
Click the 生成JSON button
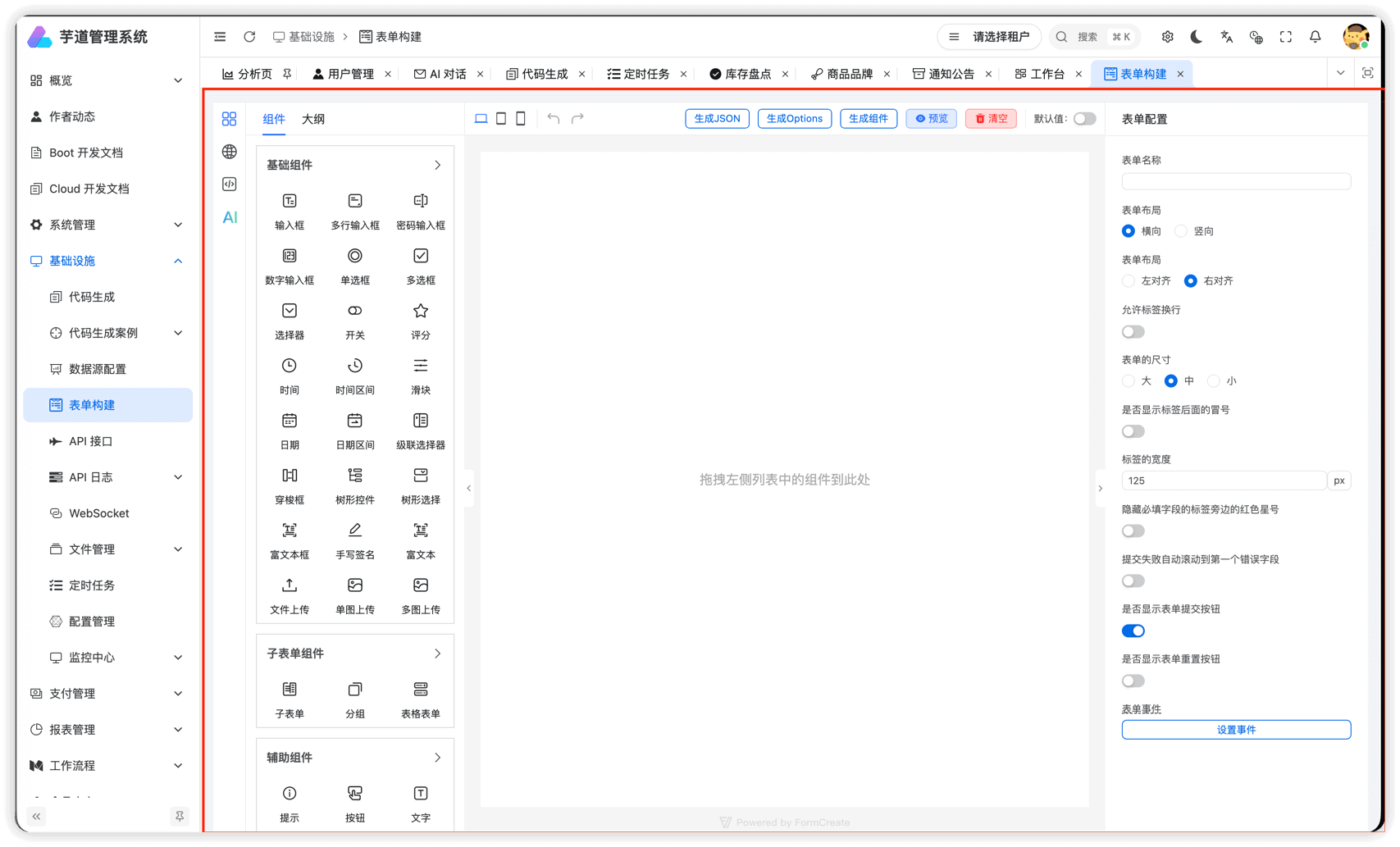pos(716,118)
